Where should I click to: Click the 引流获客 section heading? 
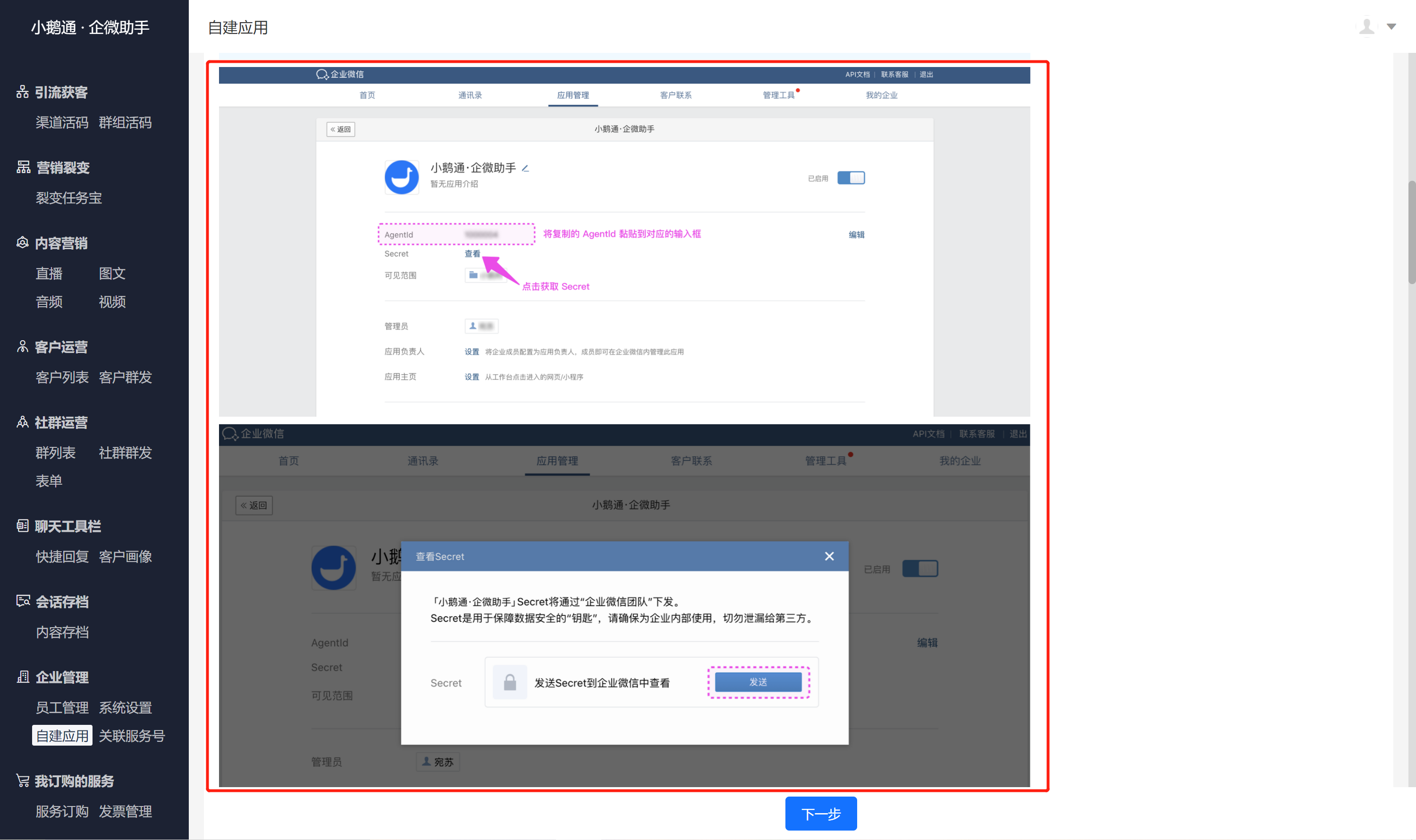(61, 92)
